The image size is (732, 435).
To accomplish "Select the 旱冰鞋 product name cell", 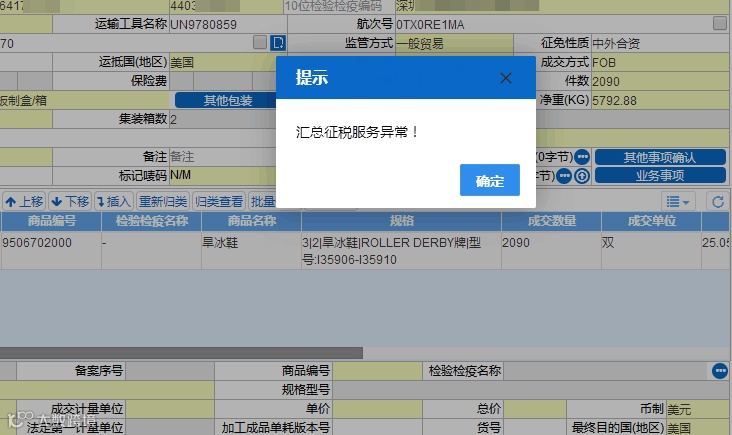I will [x=252, y=251].
